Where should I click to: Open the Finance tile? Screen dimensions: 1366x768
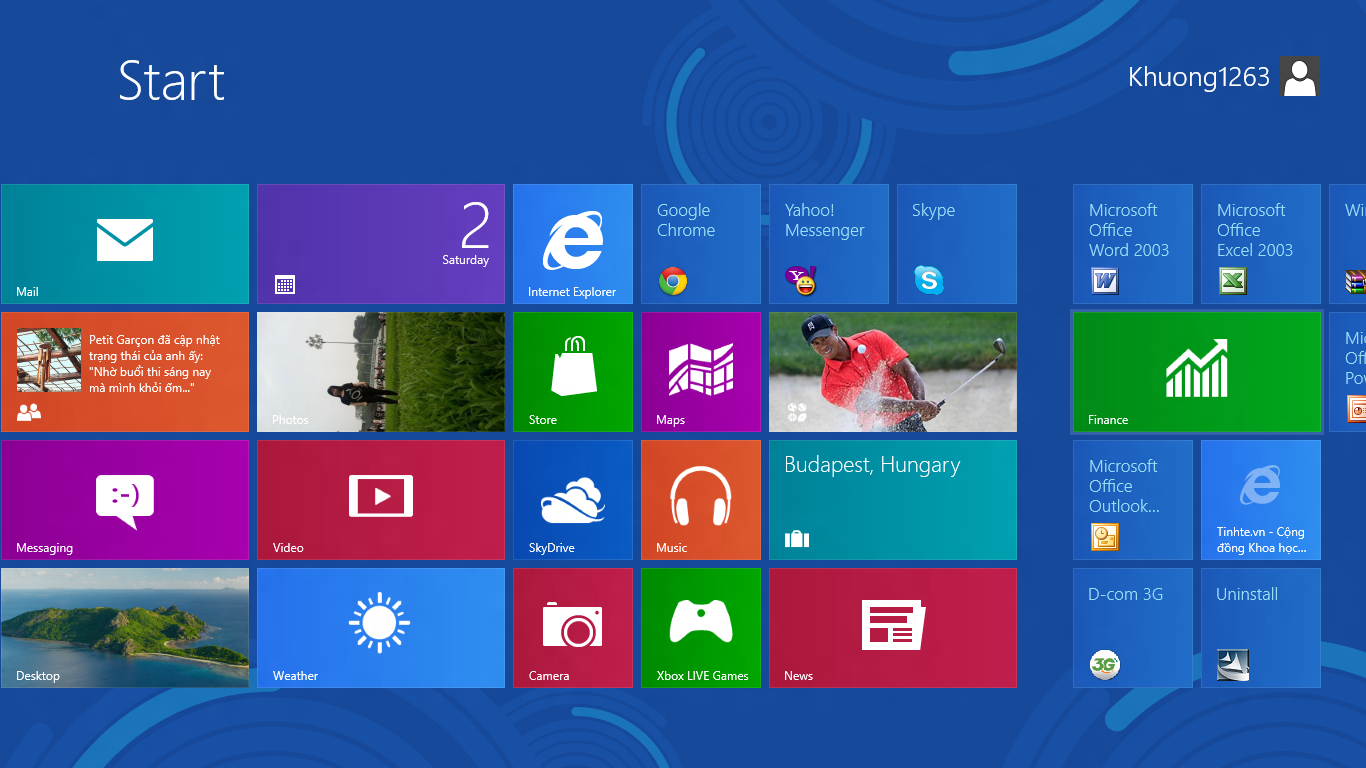[1197, 372]
